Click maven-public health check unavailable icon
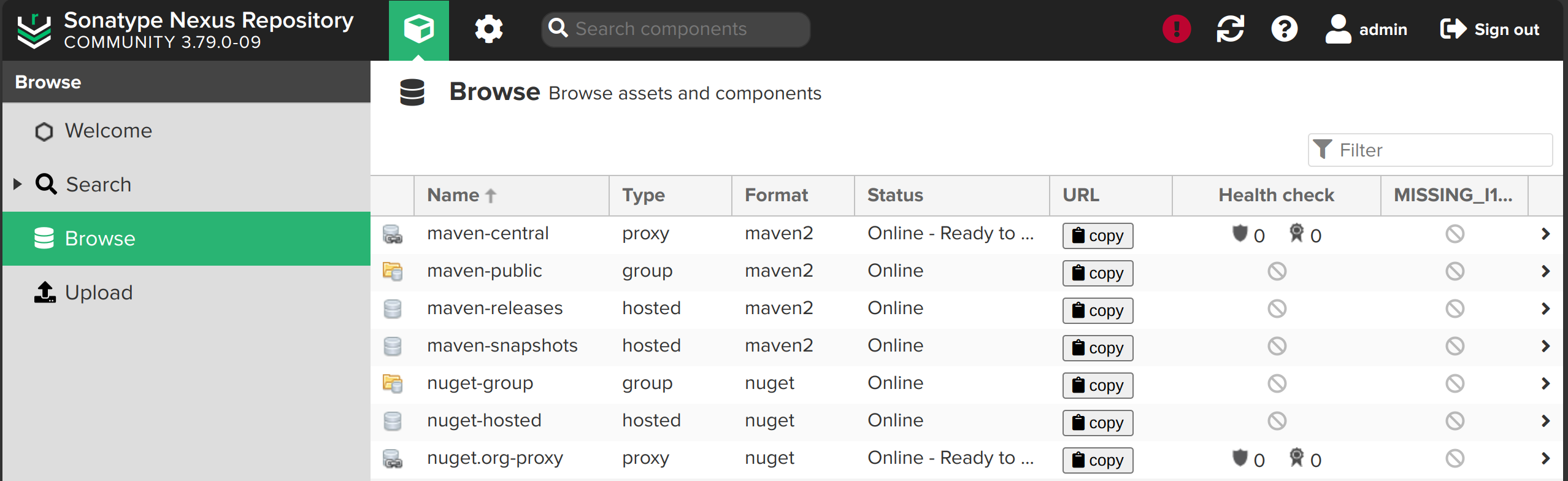1568x481 pixels. click(x=1277, y=271)
